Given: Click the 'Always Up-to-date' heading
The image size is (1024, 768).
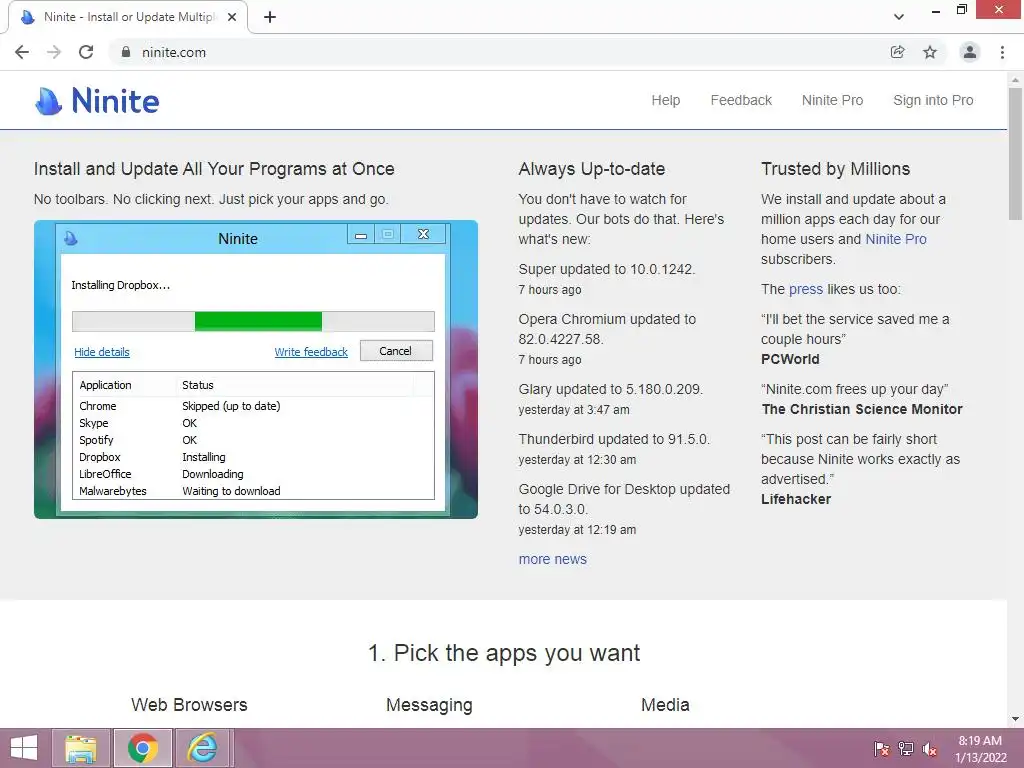Looking at the screenshot, I should (x=592, y=169).
